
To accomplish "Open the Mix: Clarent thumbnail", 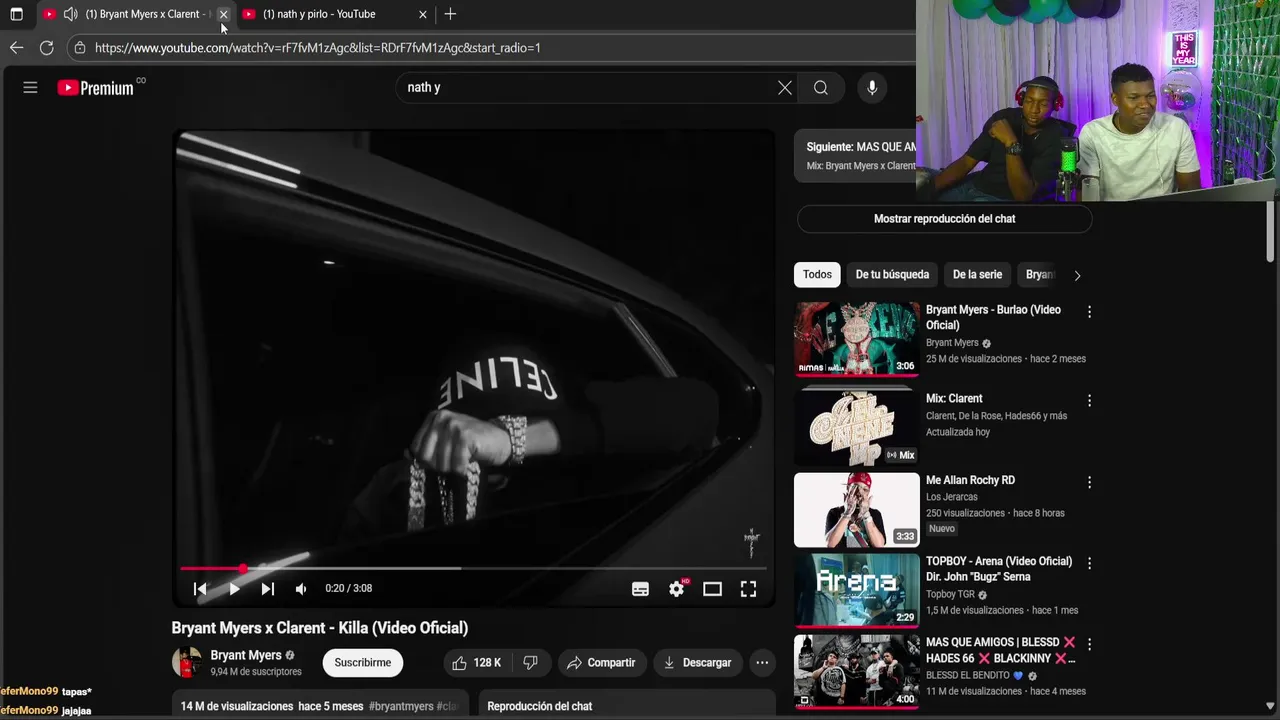I will 856,428.
